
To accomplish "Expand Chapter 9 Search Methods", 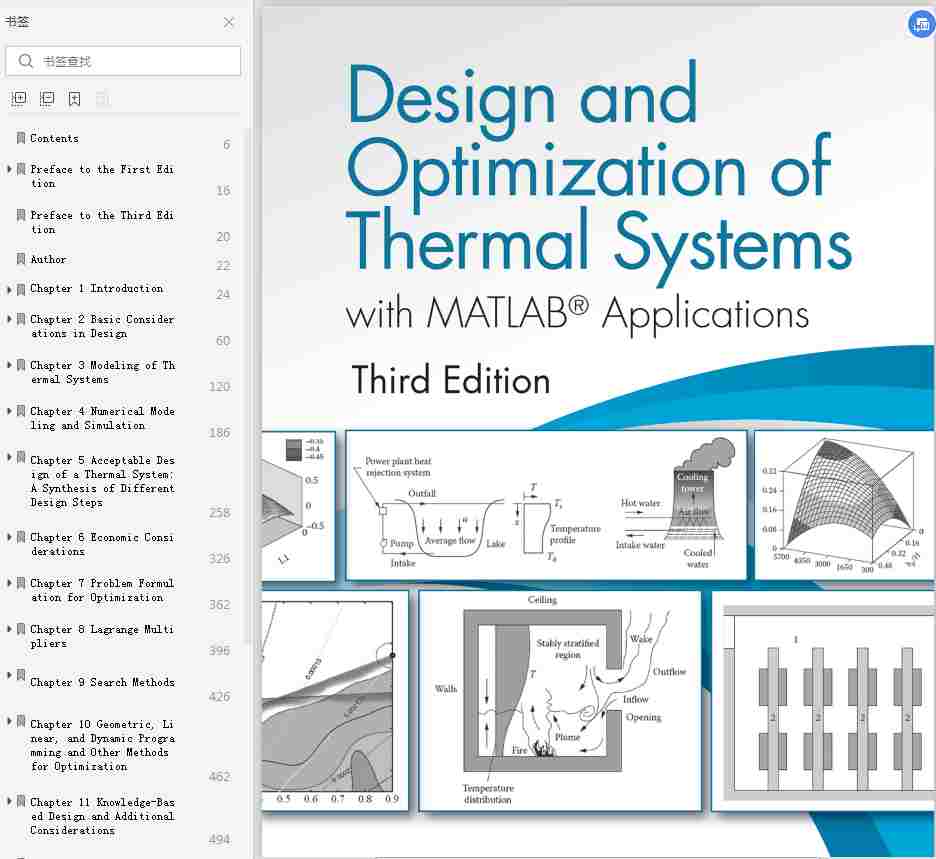I will pyautogui.click(x=9, y=675).
